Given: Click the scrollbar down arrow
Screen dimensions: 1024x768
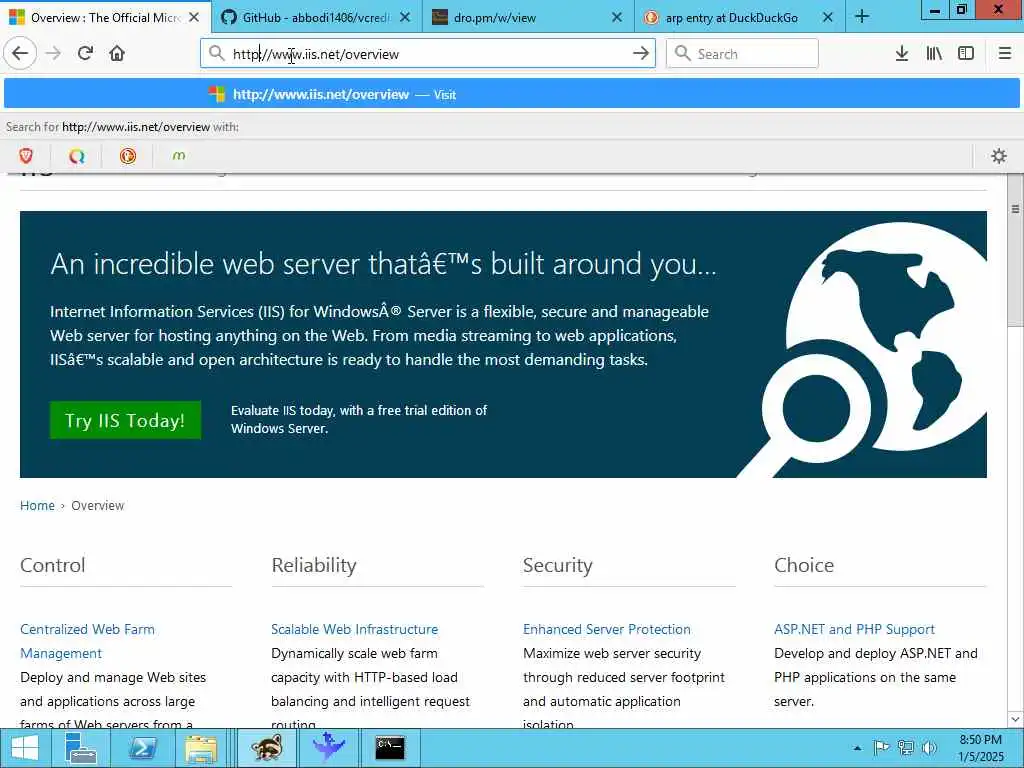Looking at the screenshot, I should (1015, 719).
